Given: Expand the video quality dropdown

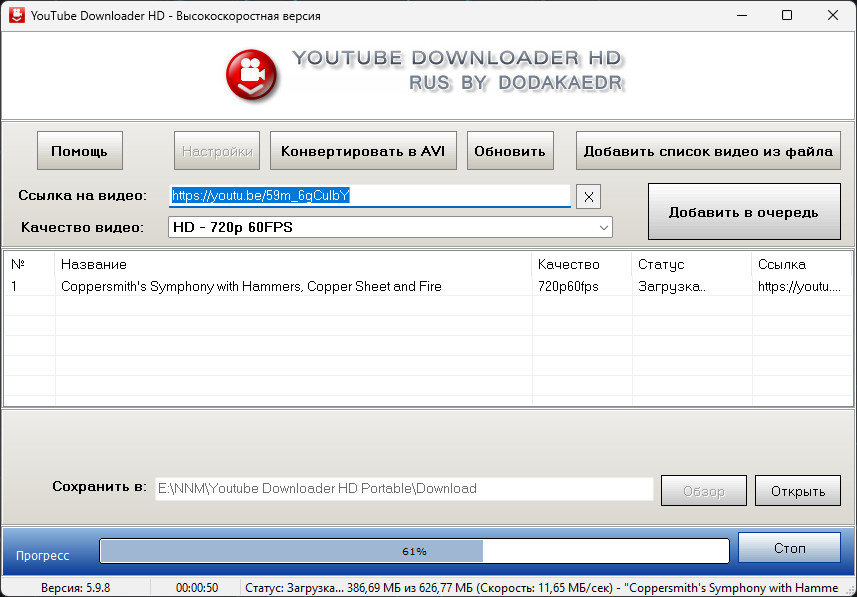Looking at the screenshot, I should point(603,227).
